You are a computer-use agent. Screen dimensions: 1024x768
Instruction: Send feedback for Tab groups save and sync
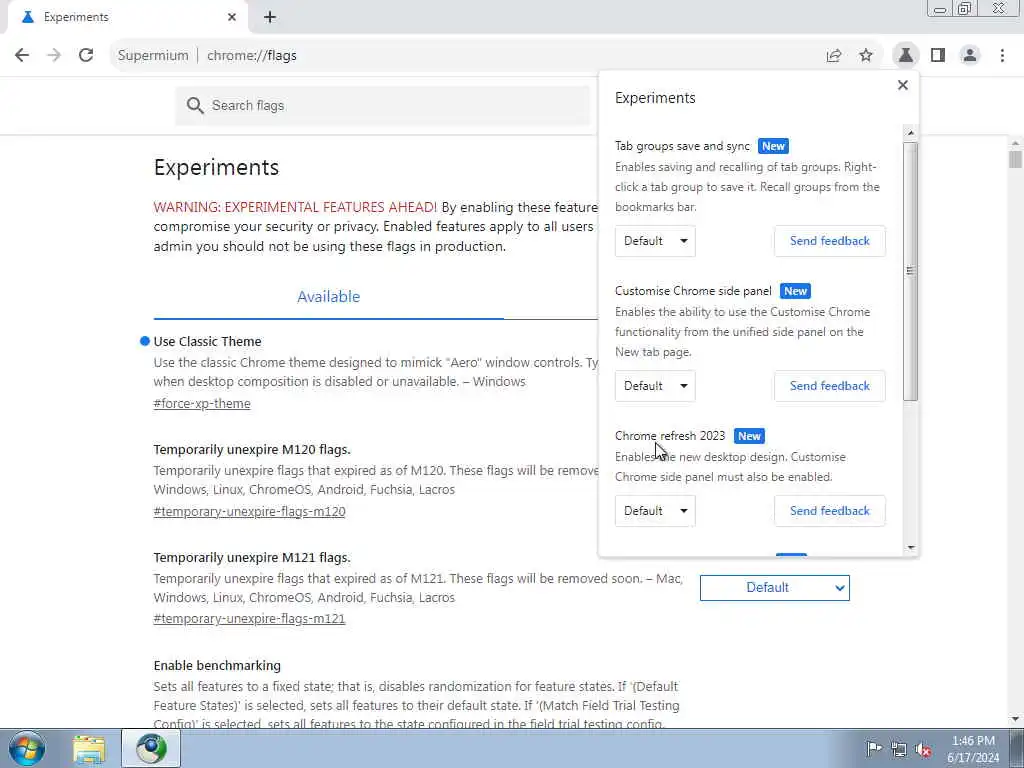tap(829, 241)
